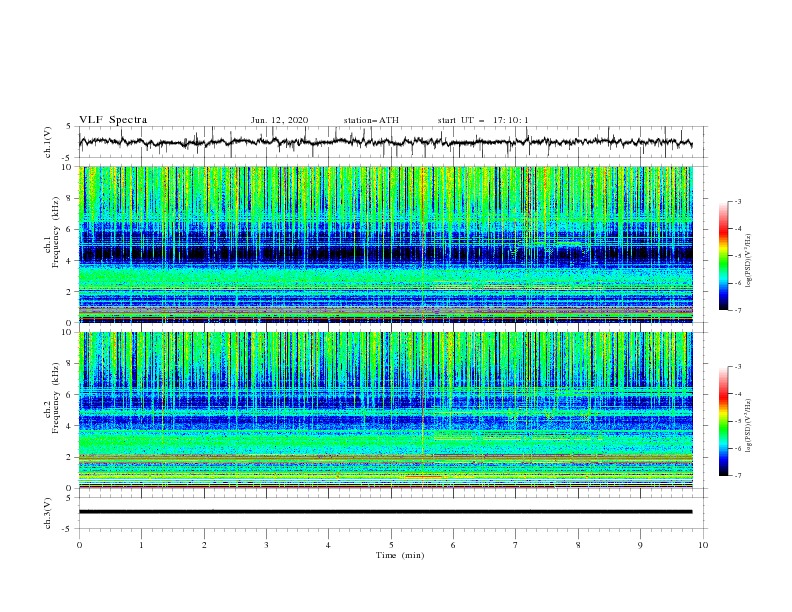Click the ch.1 colorbar "log(PSD)(V²/Hz)" label
This screenshot has width=792, height=612.
pyautogui.click(x=749, y=261)
